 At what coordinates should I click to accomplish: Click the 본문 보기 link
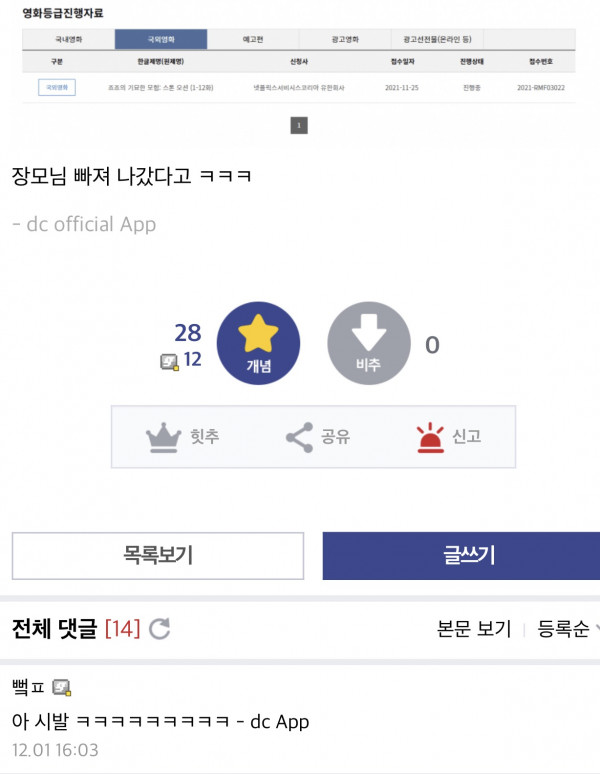click(474, 629)
